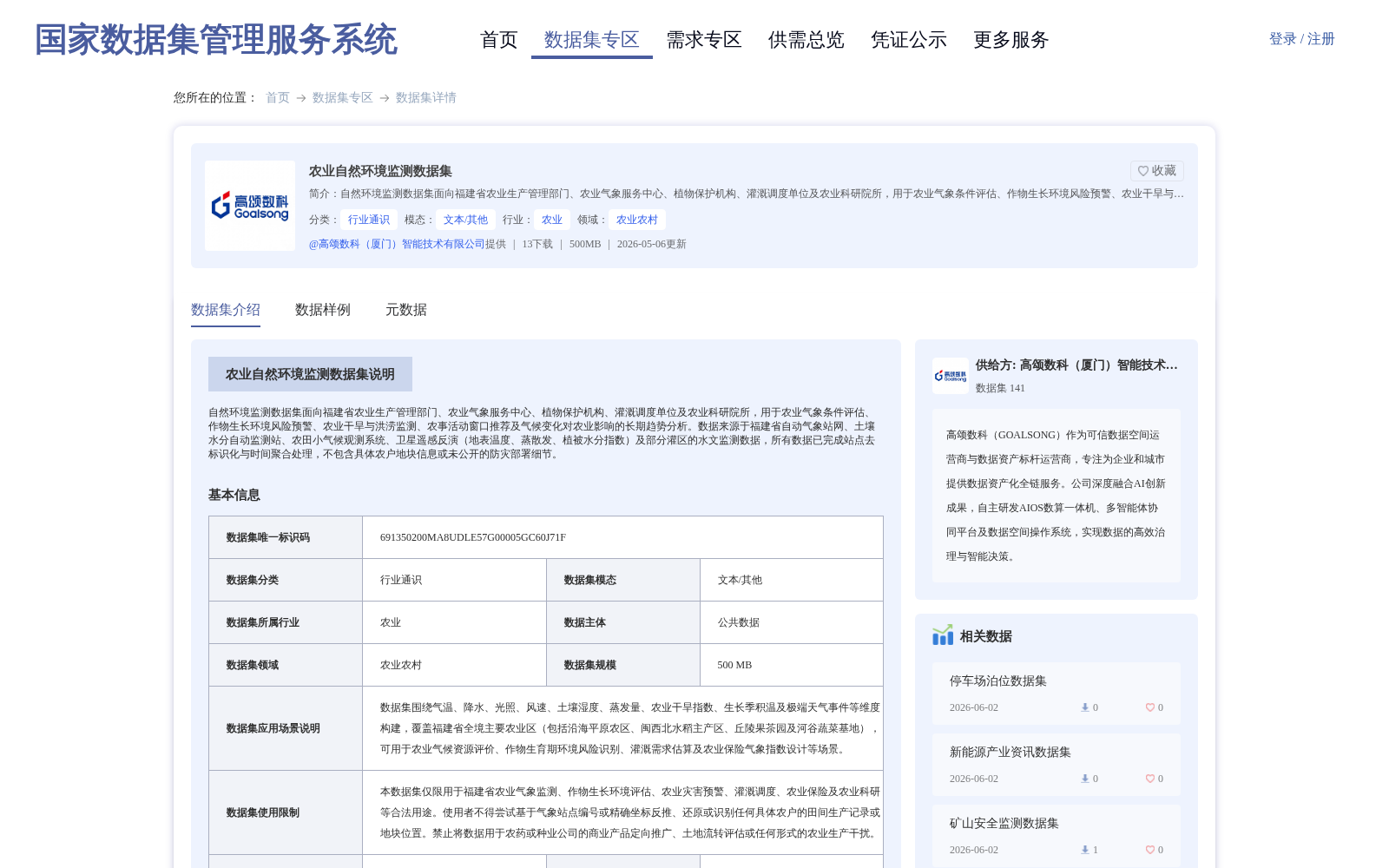
Task: Click the heart icon in the 收藏 button
Action: (x=1143, y=171)
